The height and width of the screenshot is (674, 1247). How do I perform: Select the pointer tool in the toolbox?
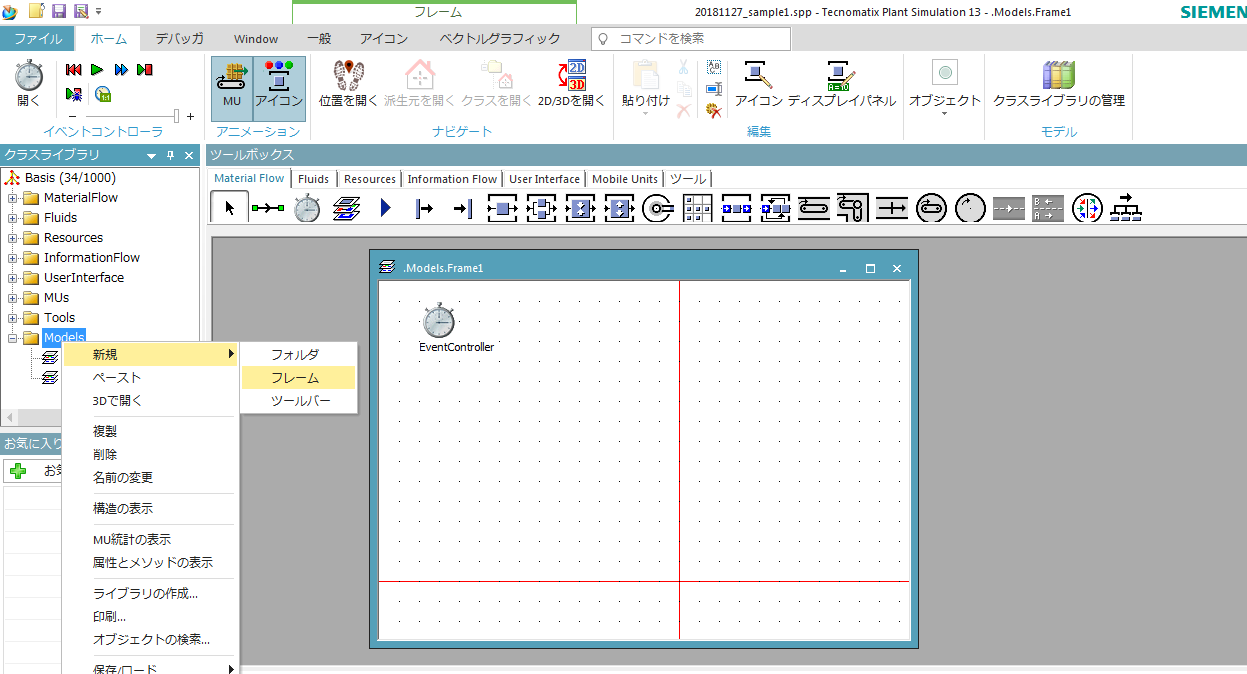pyautogui.click(x=230, y=207)
